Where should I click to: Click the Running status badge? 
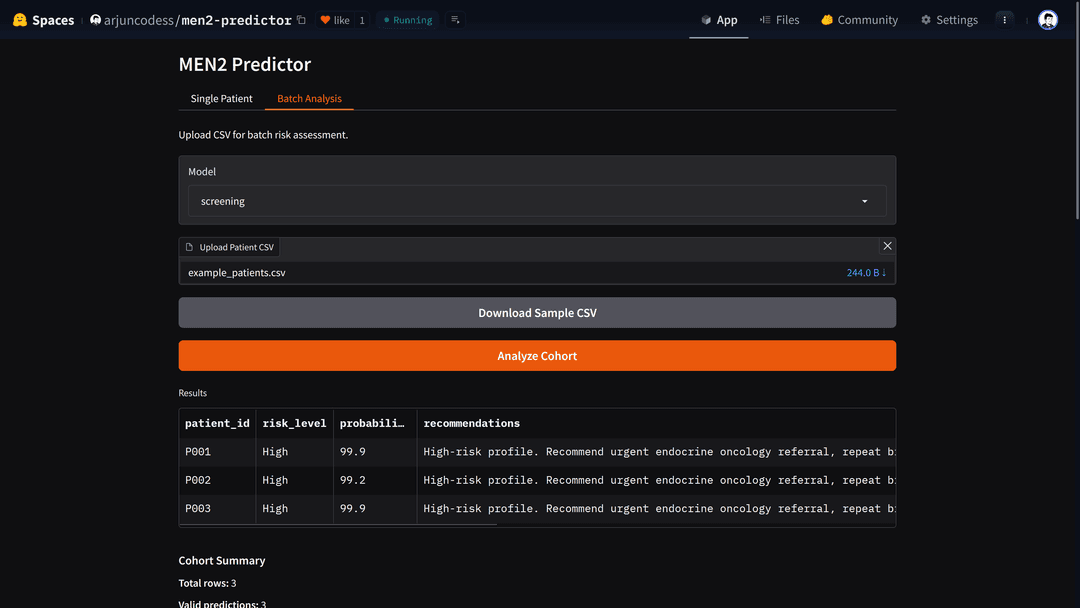point(407,19)
